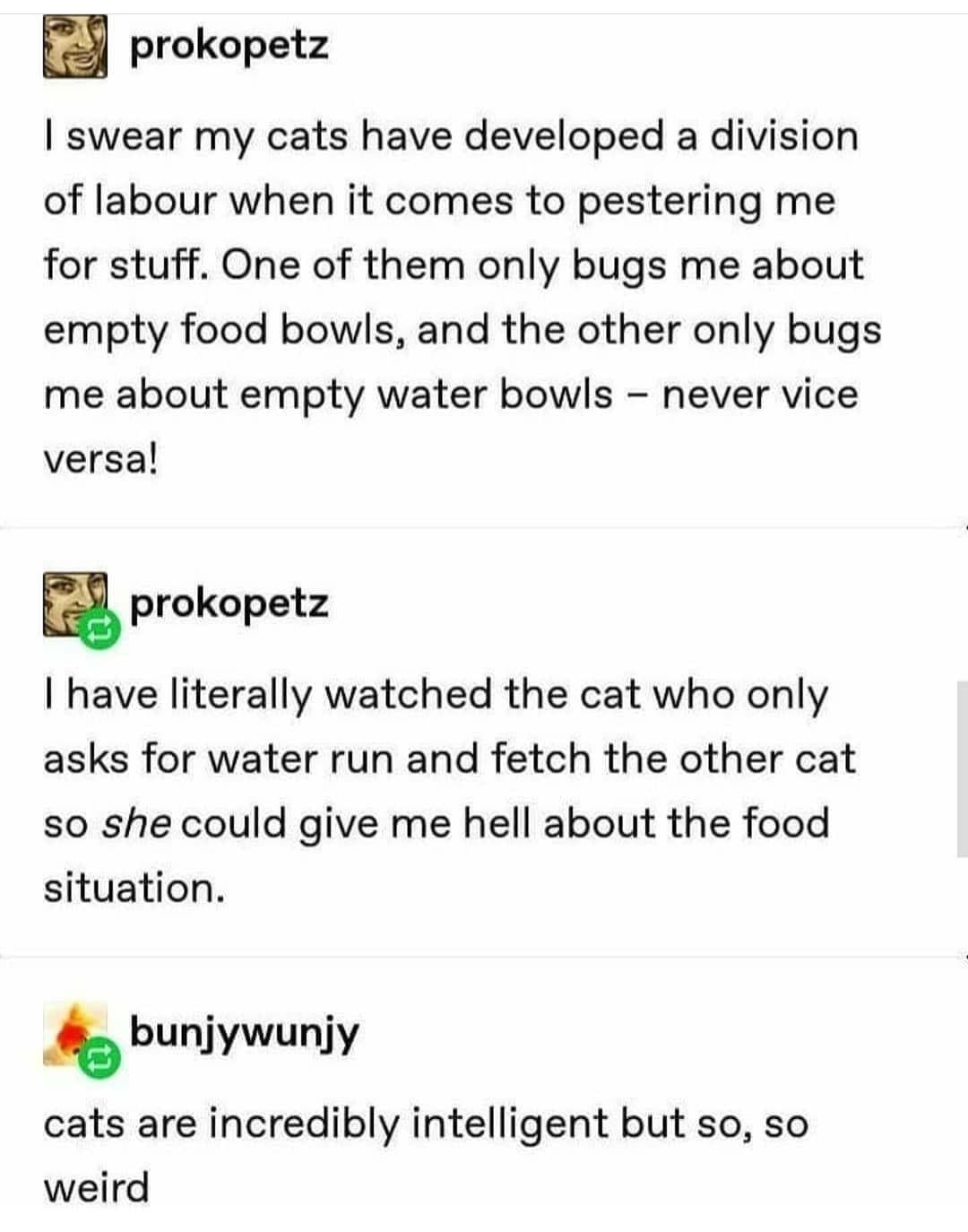Click the first prokopetz avatar image
This screenshot has width=968, height=1232.
click(x=75, y=47)
